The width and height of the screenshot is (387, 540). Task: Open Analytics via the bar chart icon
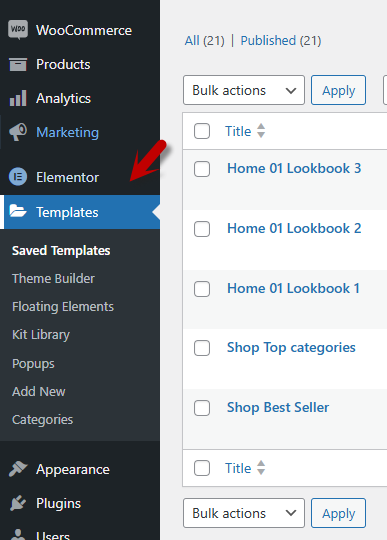[x=18, y=98]
